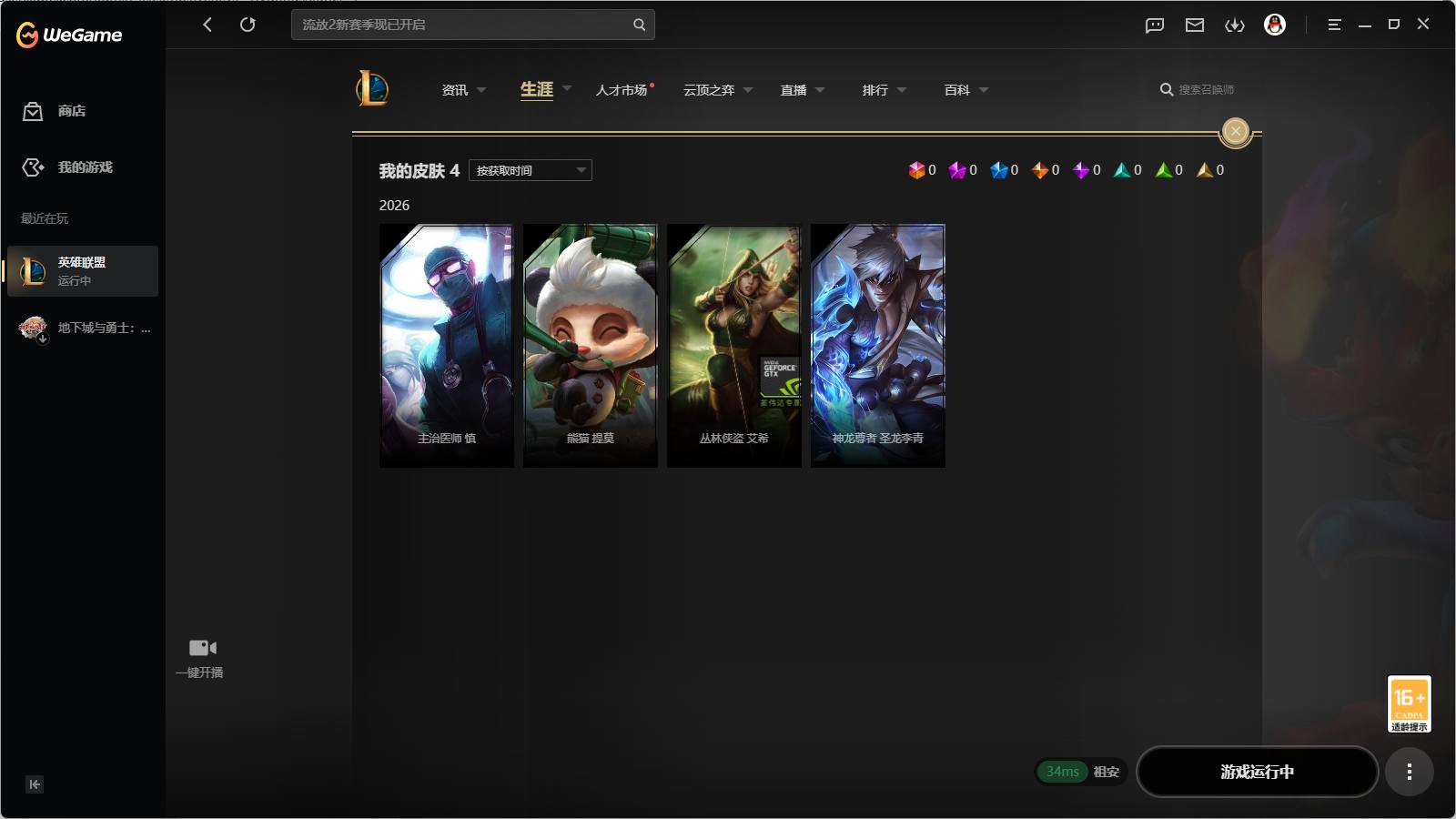Open the hamburger main menu icon
Screen dimensions: 1456x819
(x=1334, y=25)
